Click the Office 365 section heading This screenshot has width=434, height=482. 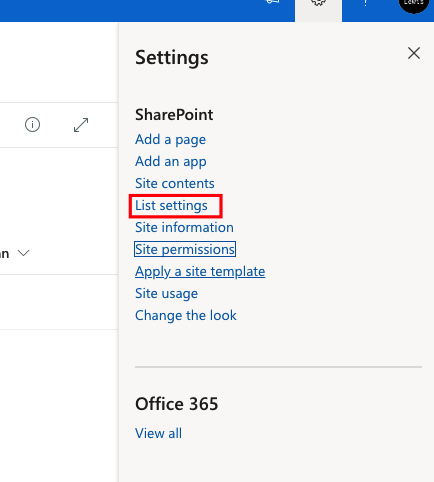pyautogui.click(x=177, y=404)
